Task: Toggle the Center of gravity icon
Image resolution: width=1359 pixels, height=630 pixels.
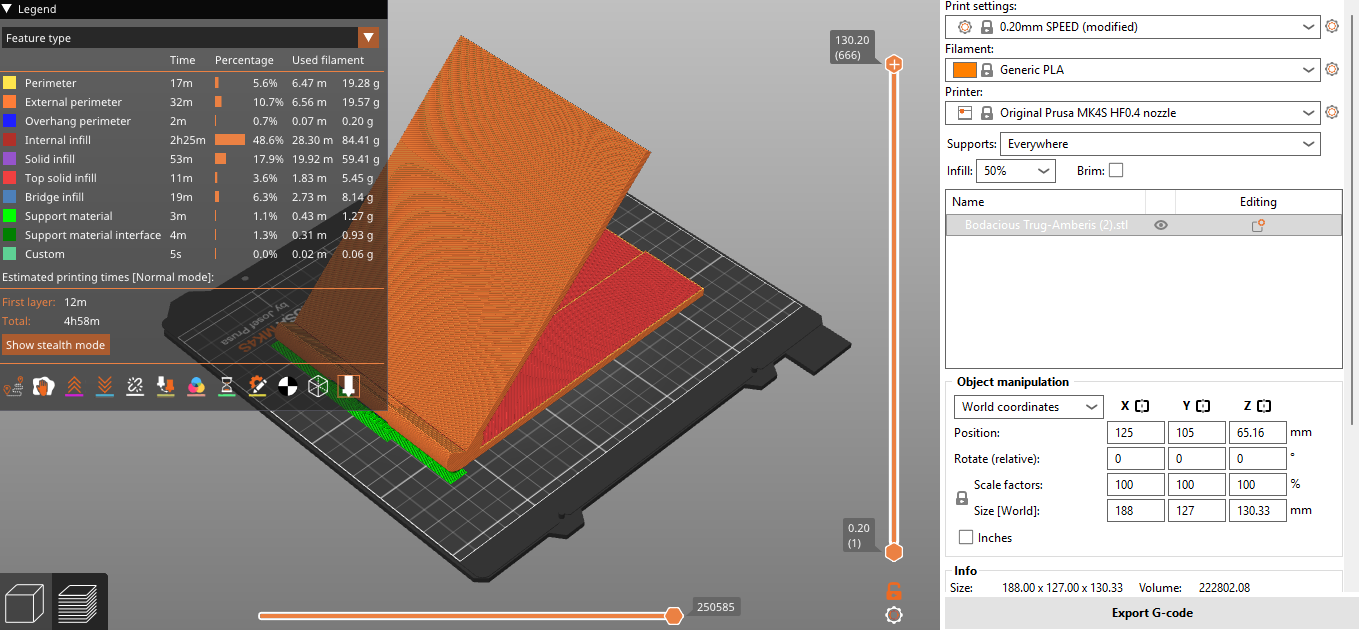Action: point(288,386)
